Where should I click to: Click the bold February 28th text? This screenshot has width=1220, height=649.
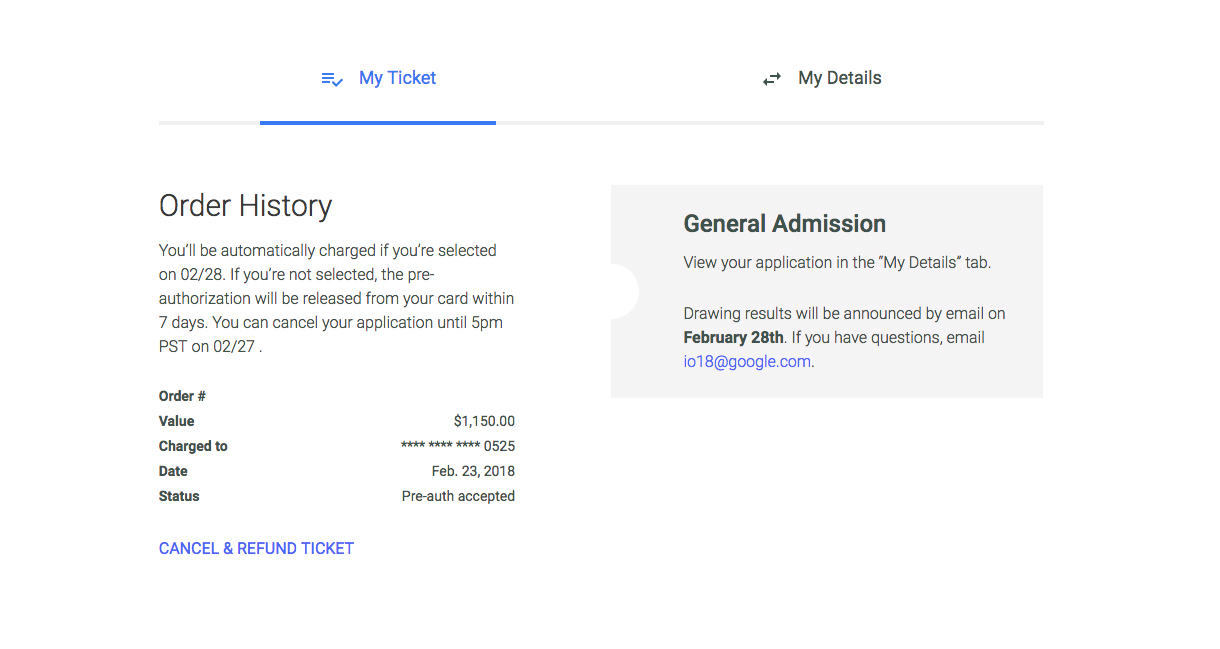(x=733, y=338)
